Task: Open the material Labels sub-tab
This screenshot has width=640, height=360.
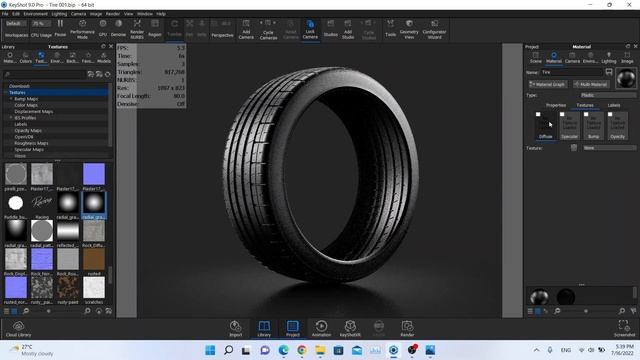Action: [614, 105]
